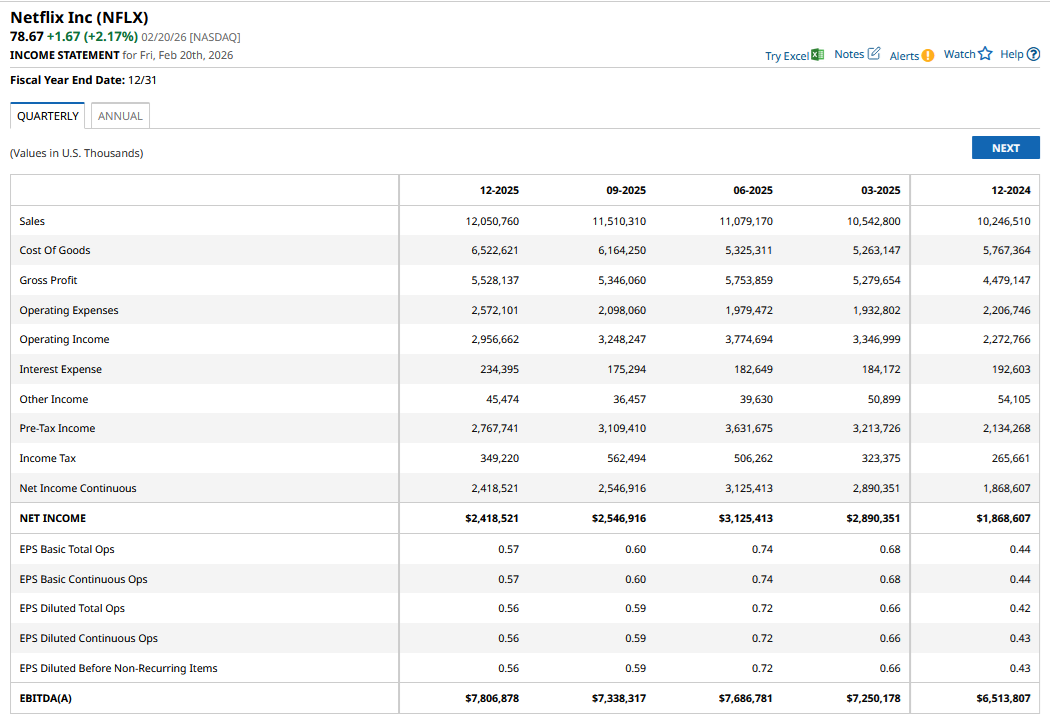The height and width of the screenshot is (721, 1050).
Task: Open the Help question mark icon
Action: pos(1033,54)
